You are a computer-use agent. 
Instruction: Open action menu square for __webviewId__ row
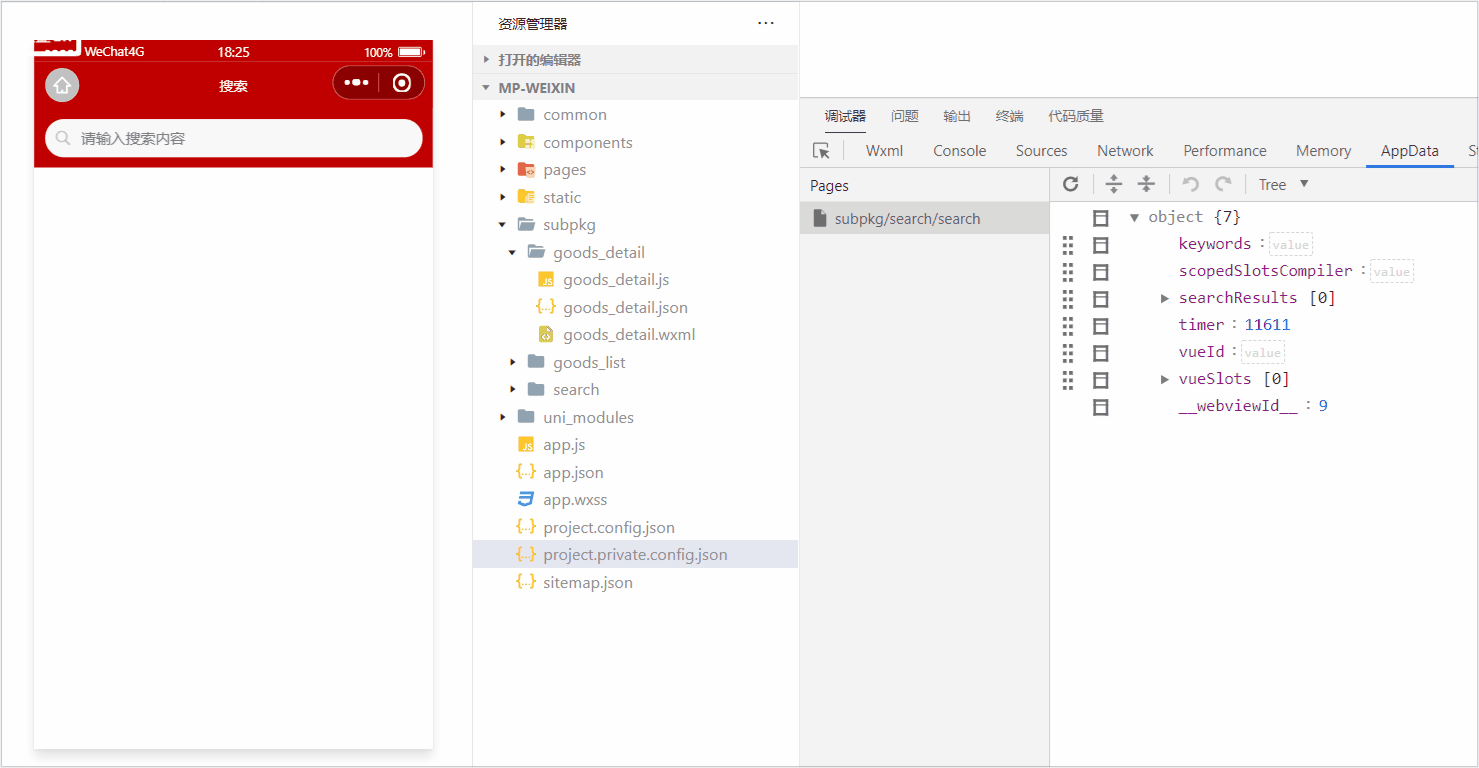coord(1101,407)
